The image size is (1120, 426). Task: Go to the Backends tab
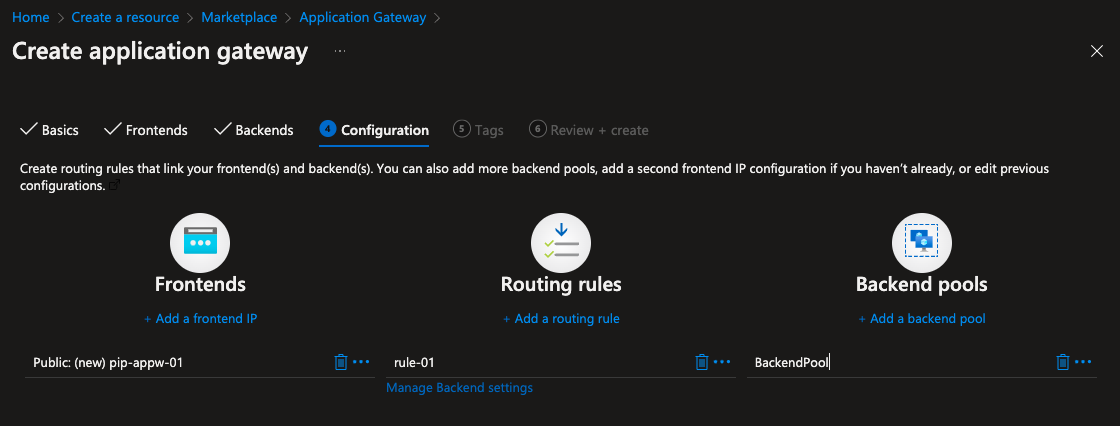254,130
